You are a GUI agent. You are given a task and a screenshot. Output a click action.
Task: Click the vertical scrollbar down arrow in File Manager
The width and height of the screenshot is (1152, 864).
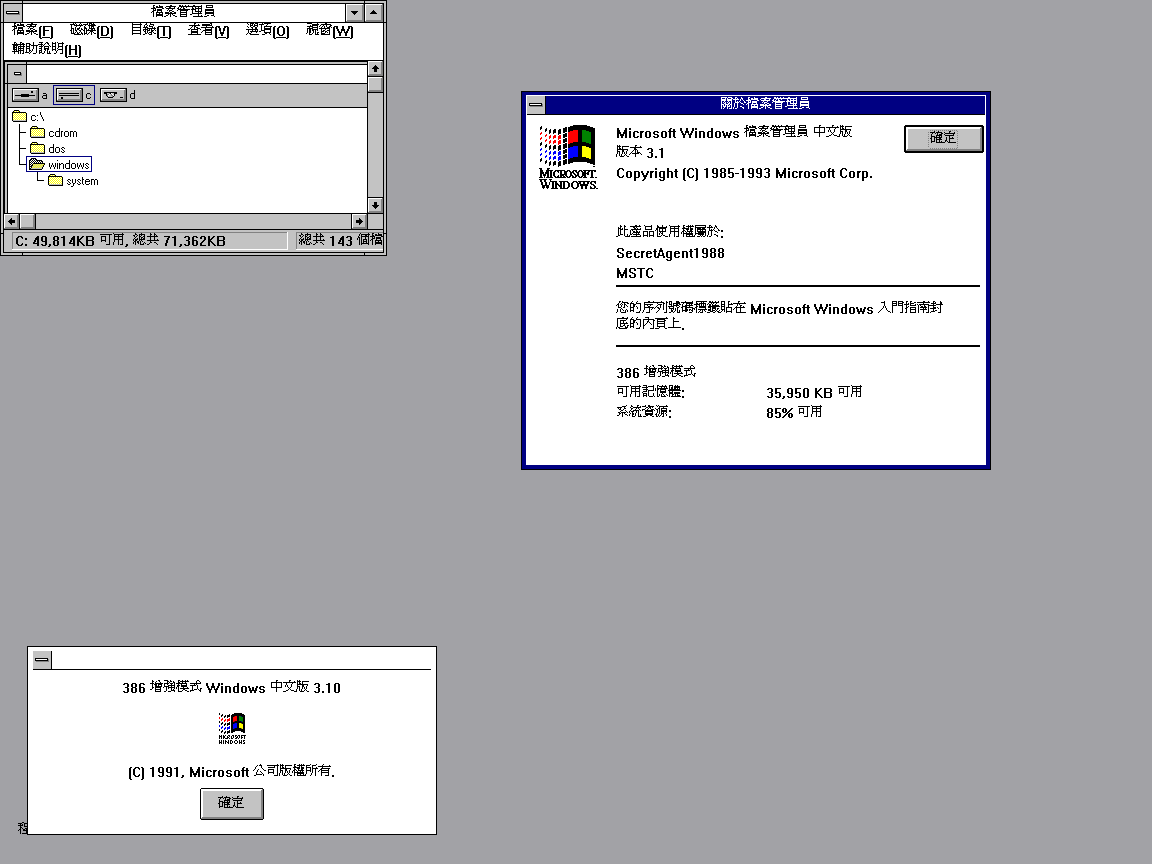375,205
